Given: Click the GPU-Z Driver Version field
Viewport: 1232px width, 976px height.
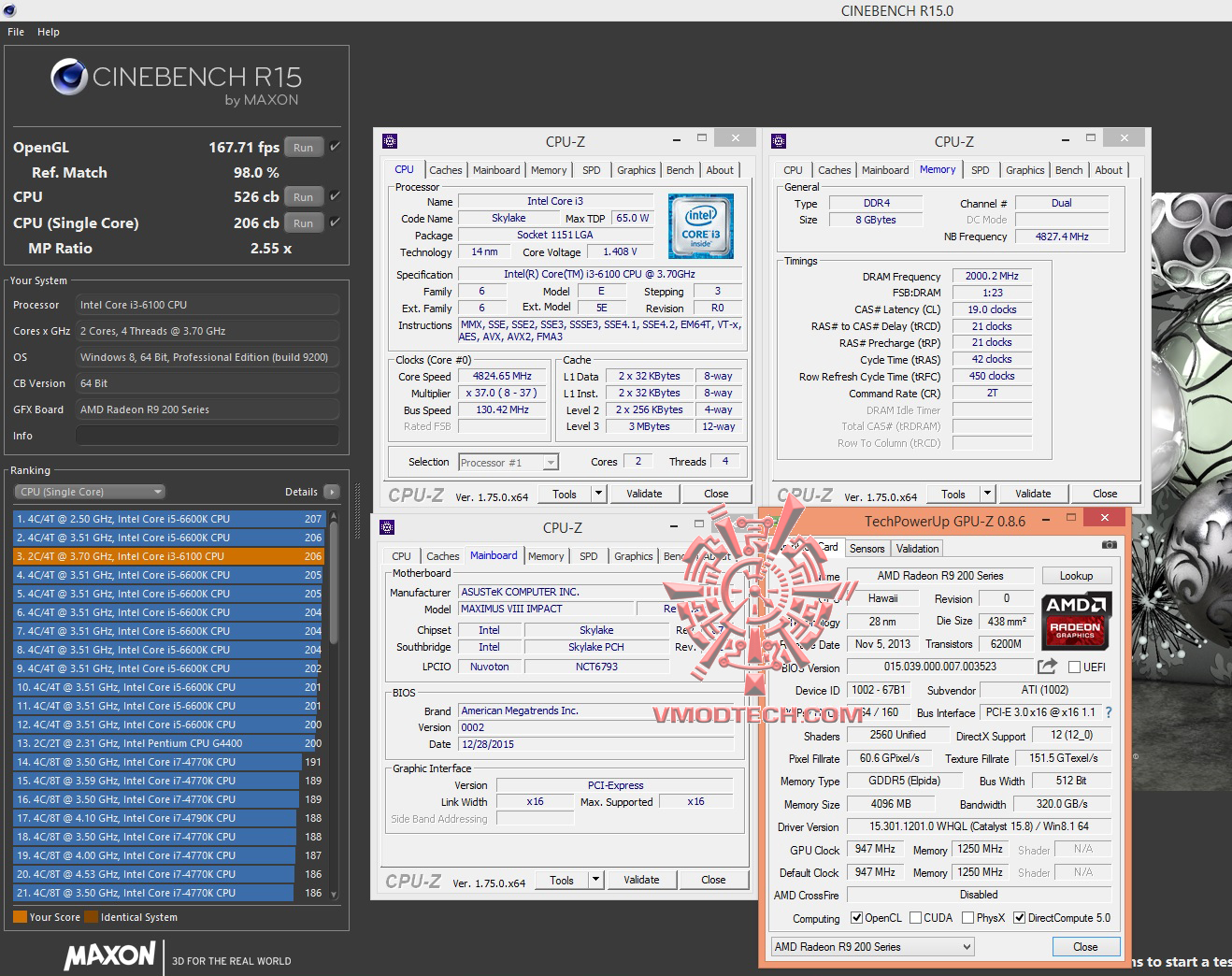Looking at the screenshot, I should tap(979, 826).
